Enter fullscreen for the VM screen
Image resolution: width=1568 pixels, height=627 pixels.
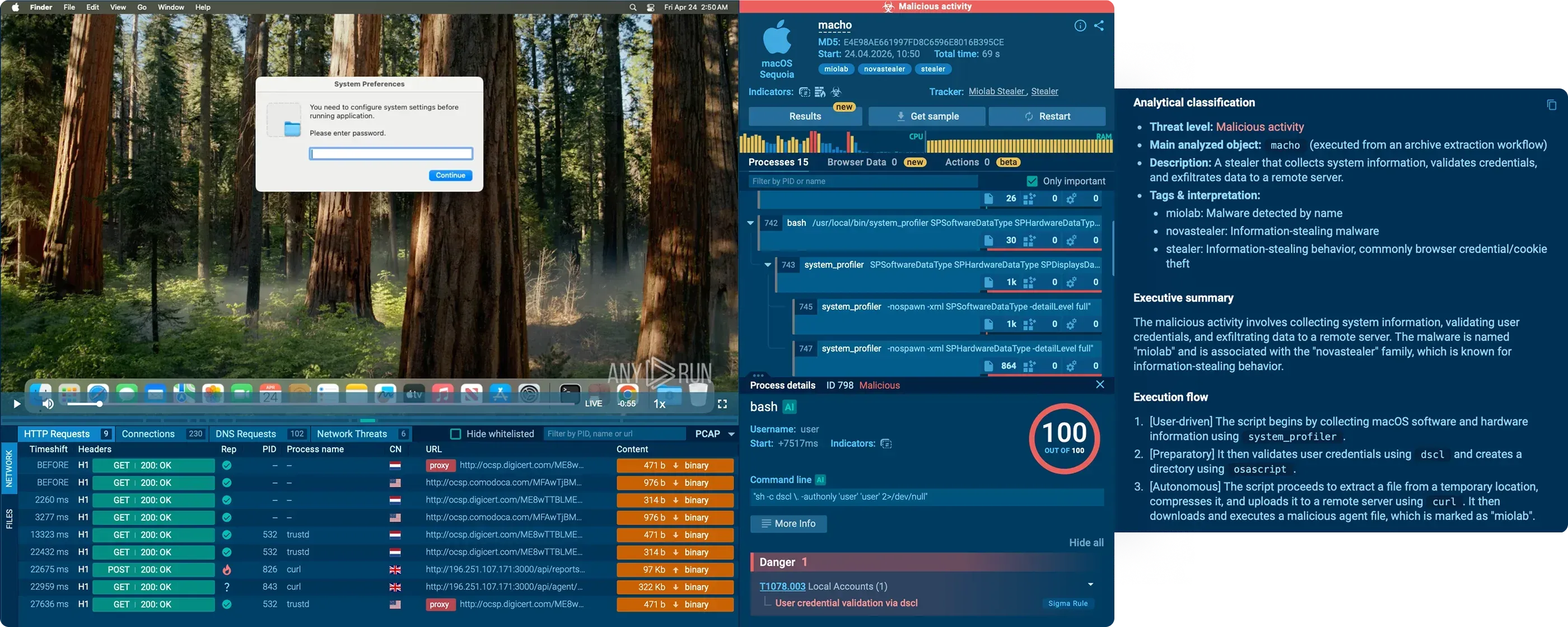click(722, 404)
